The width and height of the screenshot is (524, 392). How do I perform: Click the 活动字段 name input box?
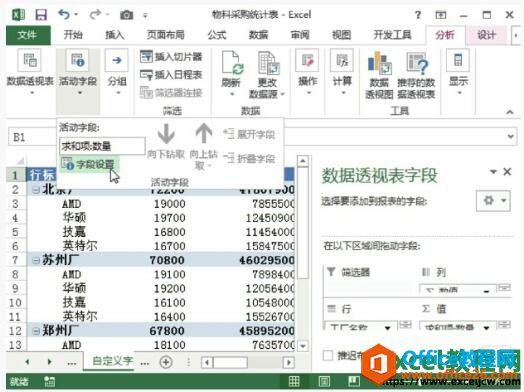[102, 146]
